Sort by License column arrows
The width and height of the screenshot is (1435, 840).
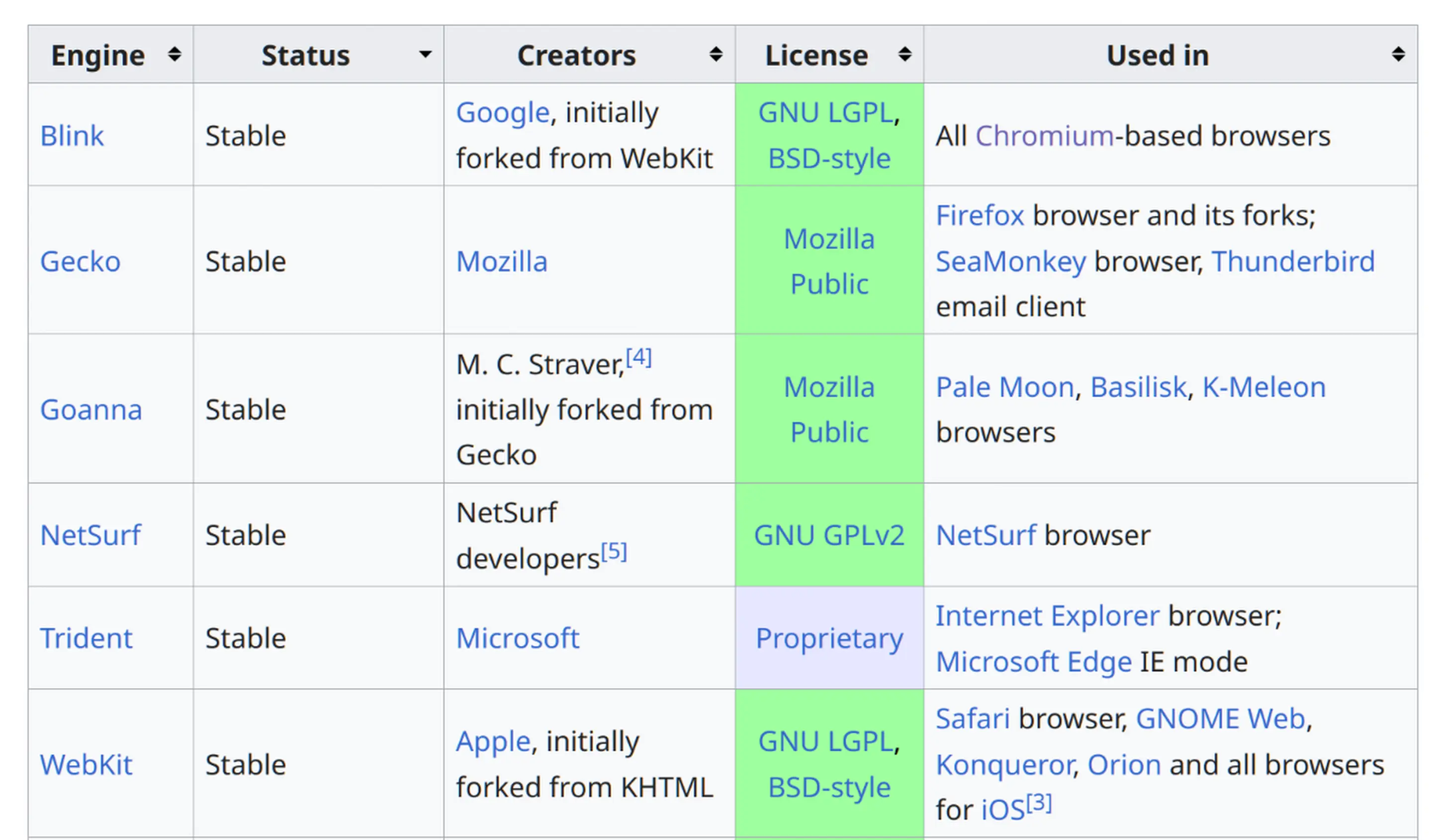coord(904,55)
